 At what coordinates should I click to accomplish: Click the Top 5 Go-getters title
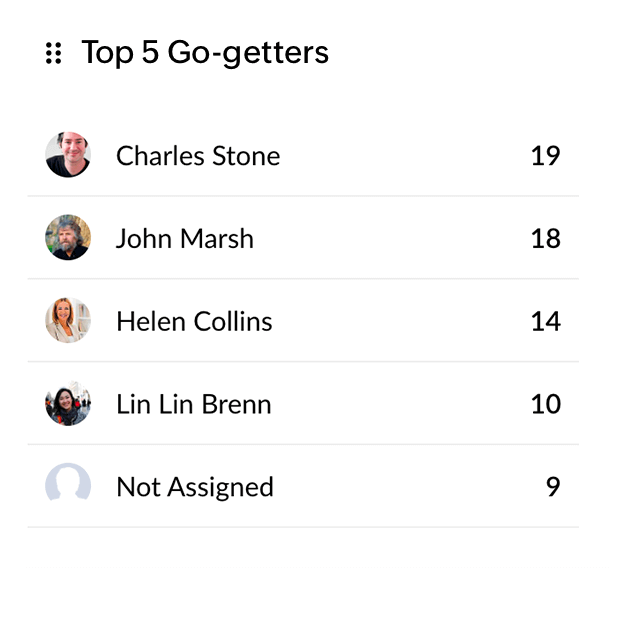click(x=205, y=53)
